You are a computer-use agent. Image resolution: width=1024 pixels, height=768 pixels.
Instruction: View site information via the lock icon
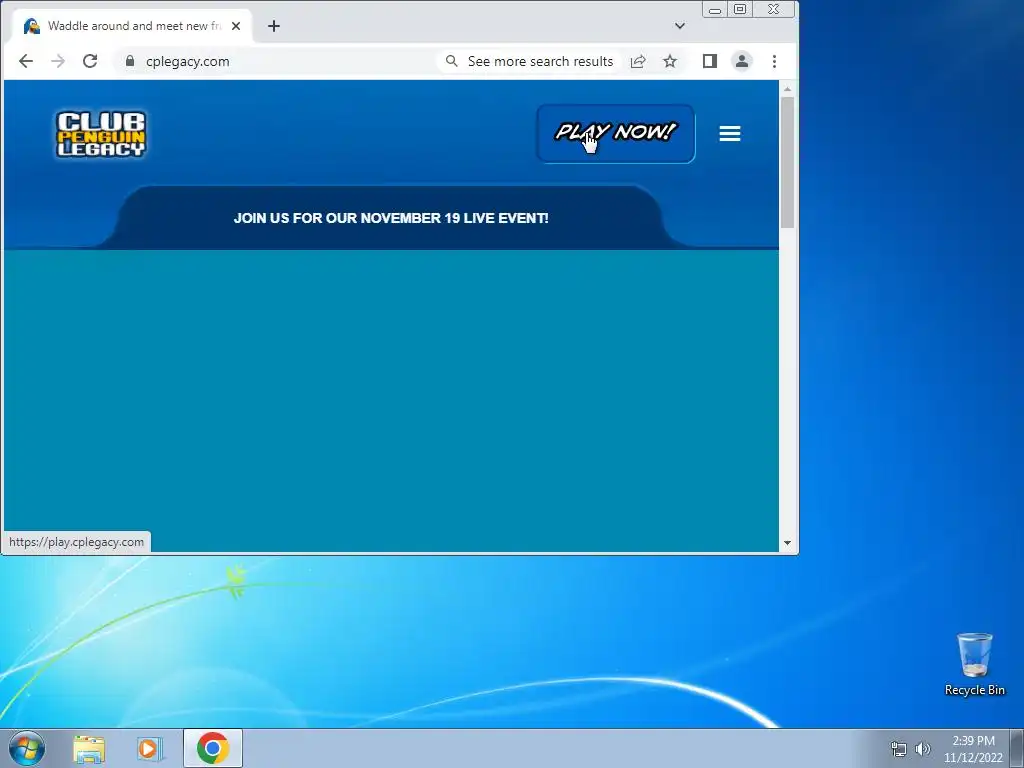[x=129, y=61]
